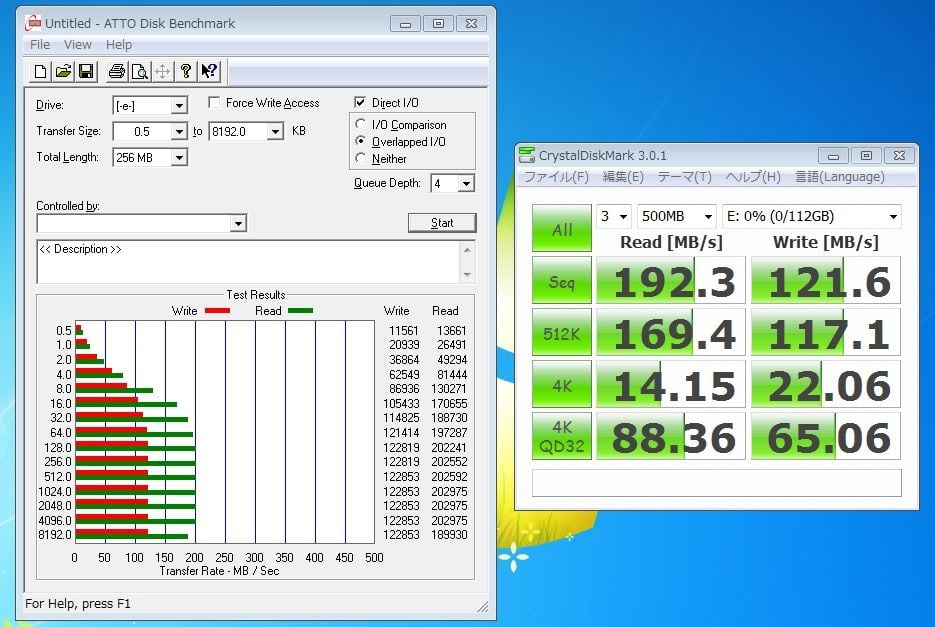The width and height of the screenshot is (935, 627).
Task: Open CrystalDiskMark test size dropdown 500MB
Action: click(676, 216)
